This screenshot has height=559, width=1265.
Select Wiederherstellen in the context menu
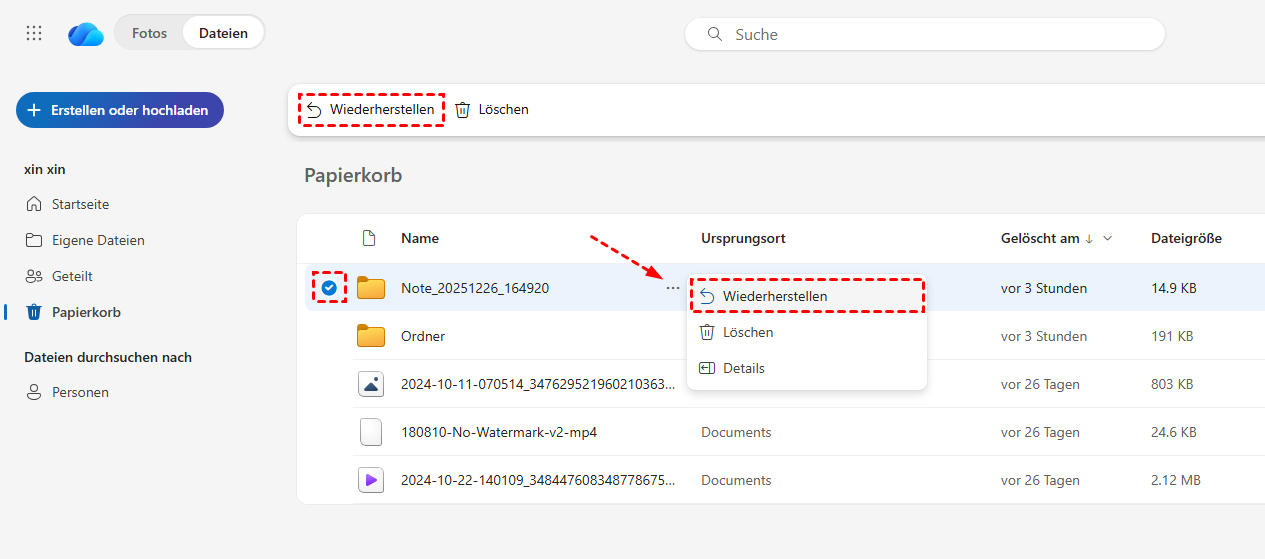(774, 296)
